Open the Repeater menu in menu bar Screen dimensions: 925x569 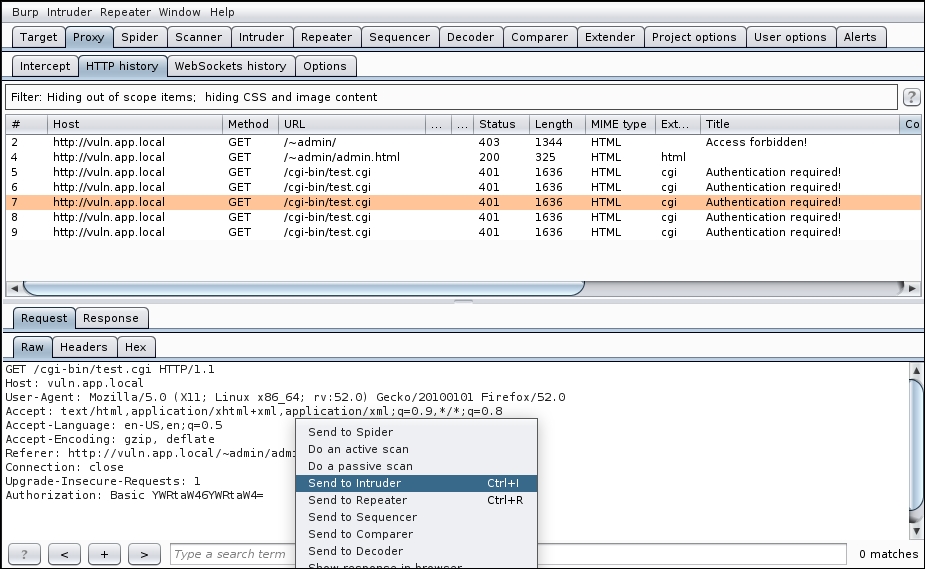125,12
